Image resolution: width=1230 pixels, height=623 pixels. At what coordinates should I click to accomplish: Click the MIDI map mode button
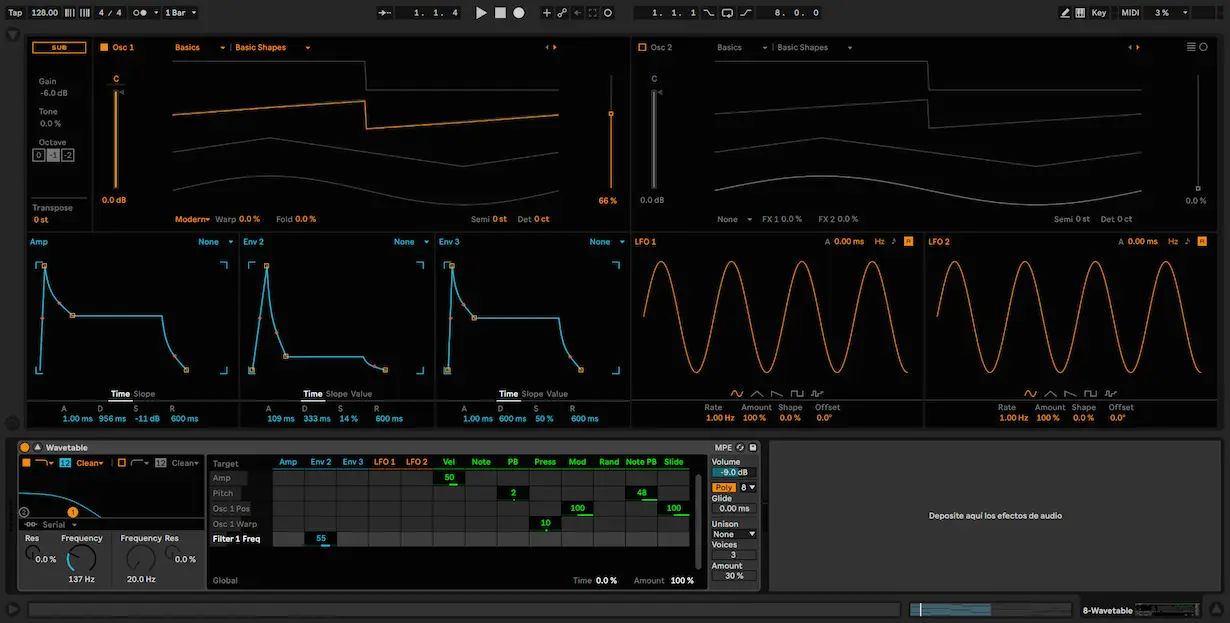pyautogui.click(x=1130, y=13)
